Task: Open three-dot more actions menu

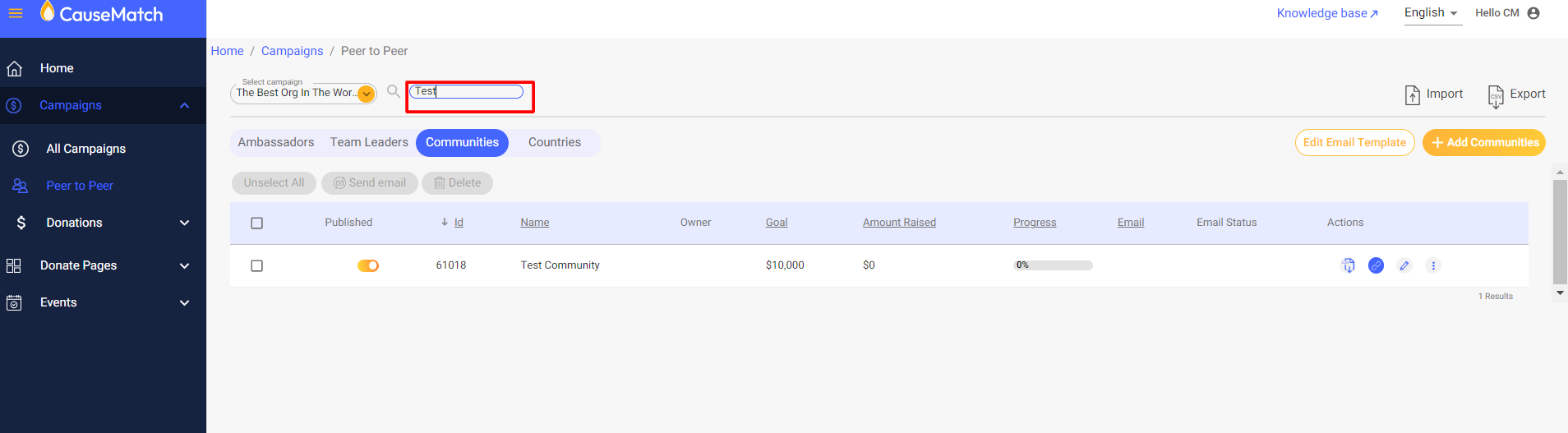Action: [x=1433, y=265]
